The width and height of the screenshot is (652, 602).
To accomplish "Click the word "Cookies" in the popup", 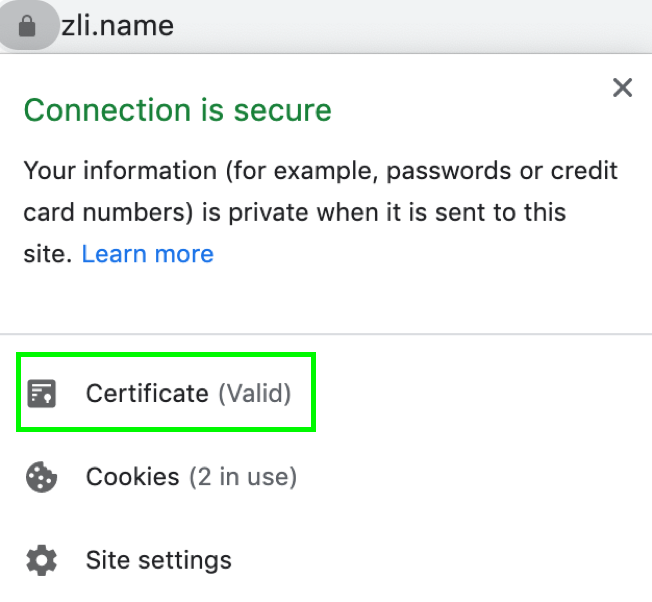I will (133, 477).
